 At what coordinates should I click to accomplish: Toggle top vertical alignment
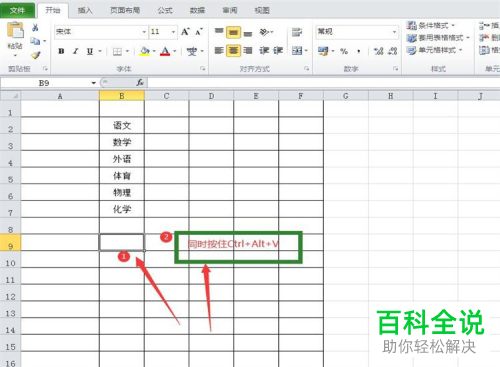pos(219,32)
